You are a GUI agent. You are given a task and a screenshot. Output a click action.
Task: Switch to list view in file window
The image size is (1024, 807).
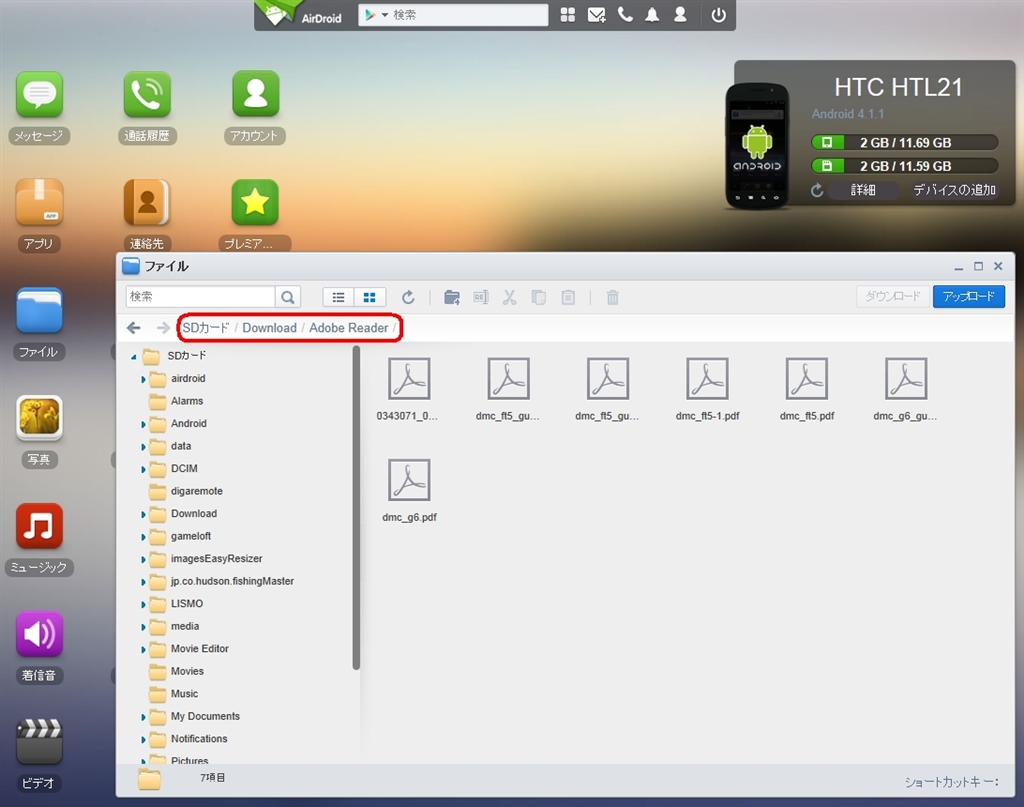click(x=338, y=298)
